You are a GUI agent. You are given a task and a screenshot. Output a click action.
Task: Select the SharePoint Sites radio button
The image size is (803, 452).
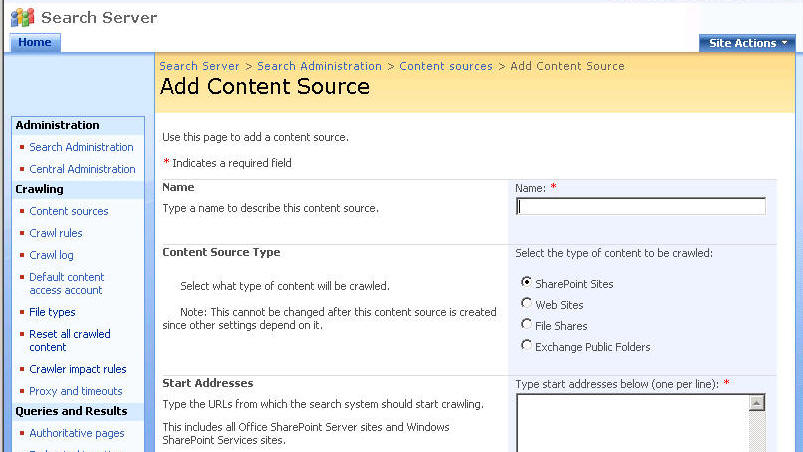[x=526, y=282]
